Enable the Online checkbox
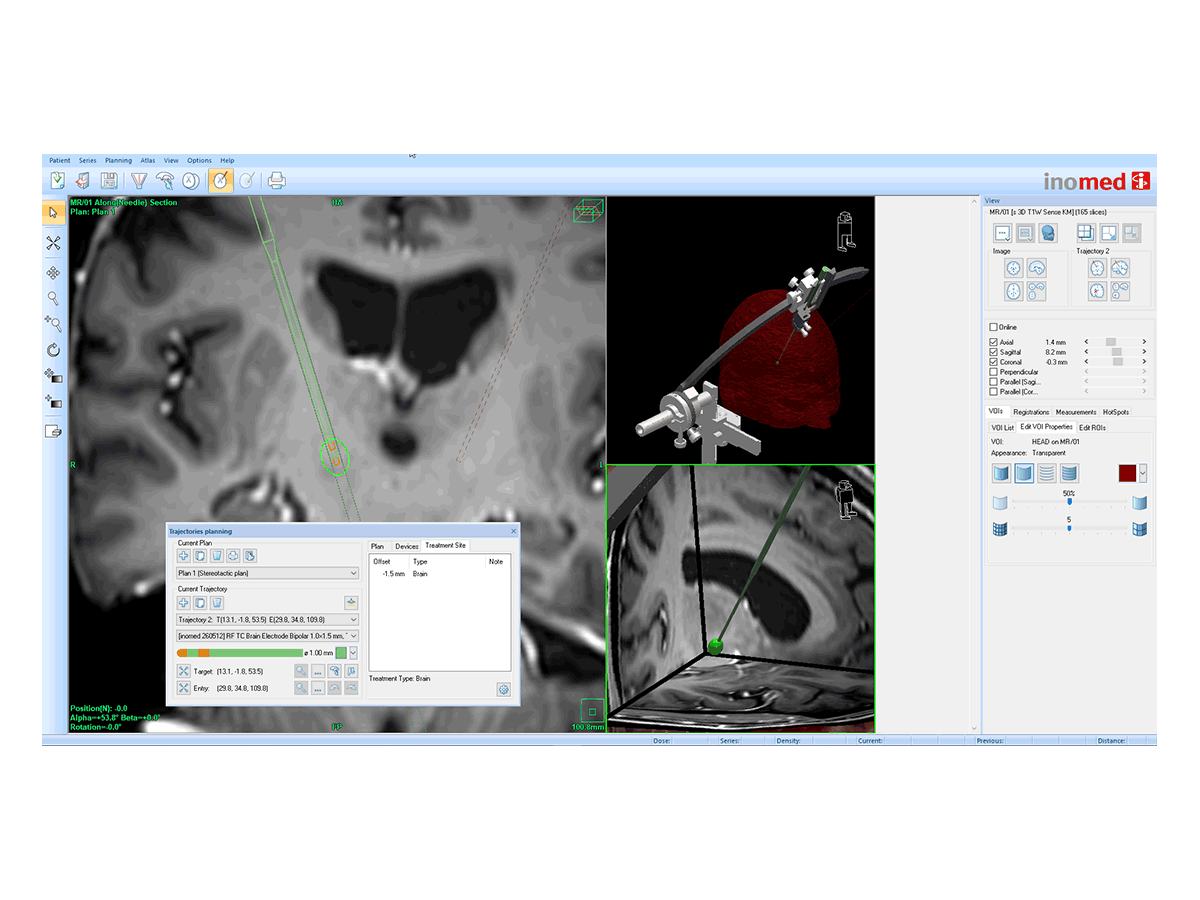 coord(993,327)
